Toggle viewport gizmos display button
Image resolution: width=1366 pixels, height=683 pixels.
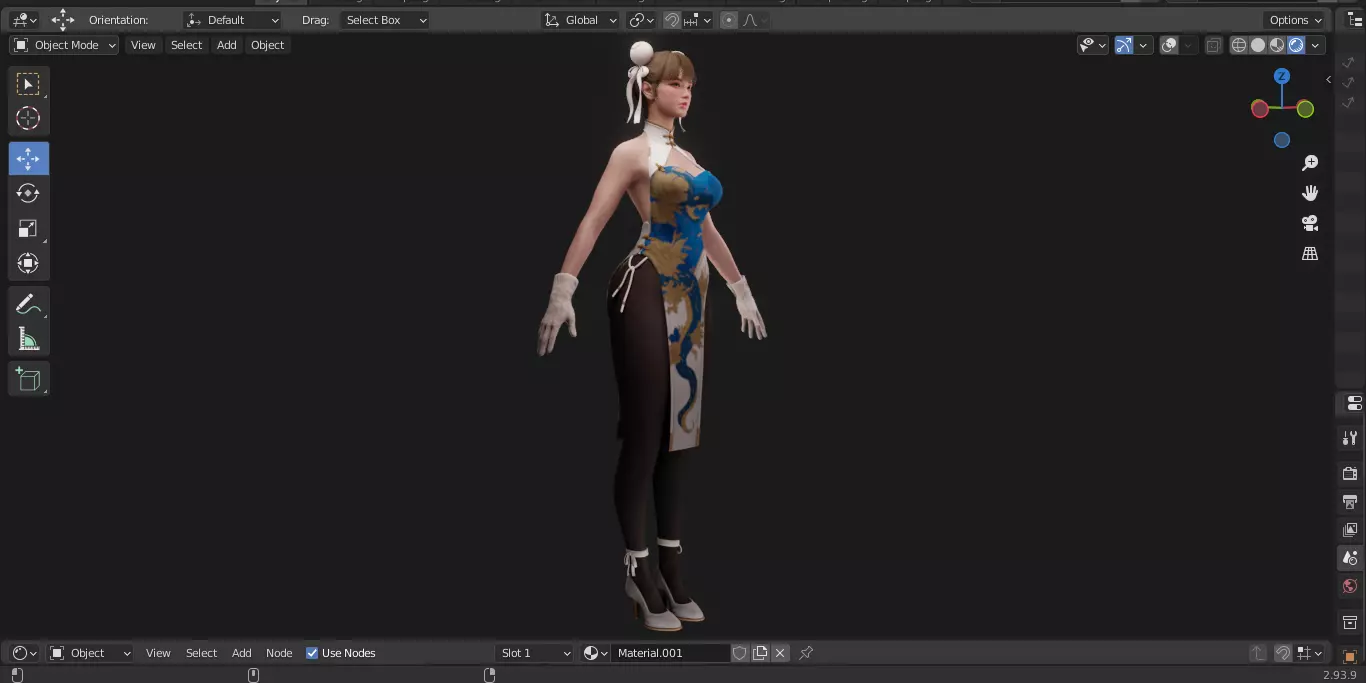(1124, 45)
